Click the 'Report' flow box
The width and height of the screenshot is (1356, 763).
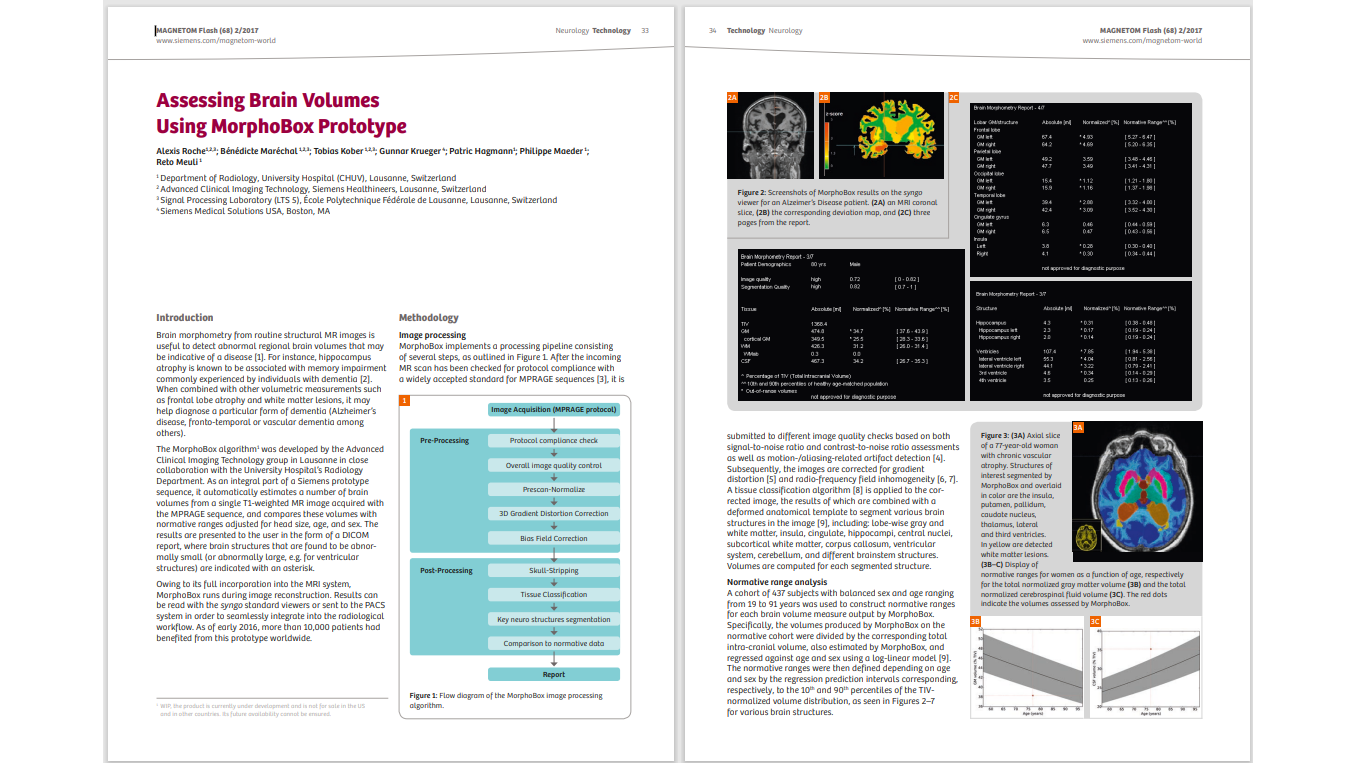pyautogui.click(x=554, y=674)
